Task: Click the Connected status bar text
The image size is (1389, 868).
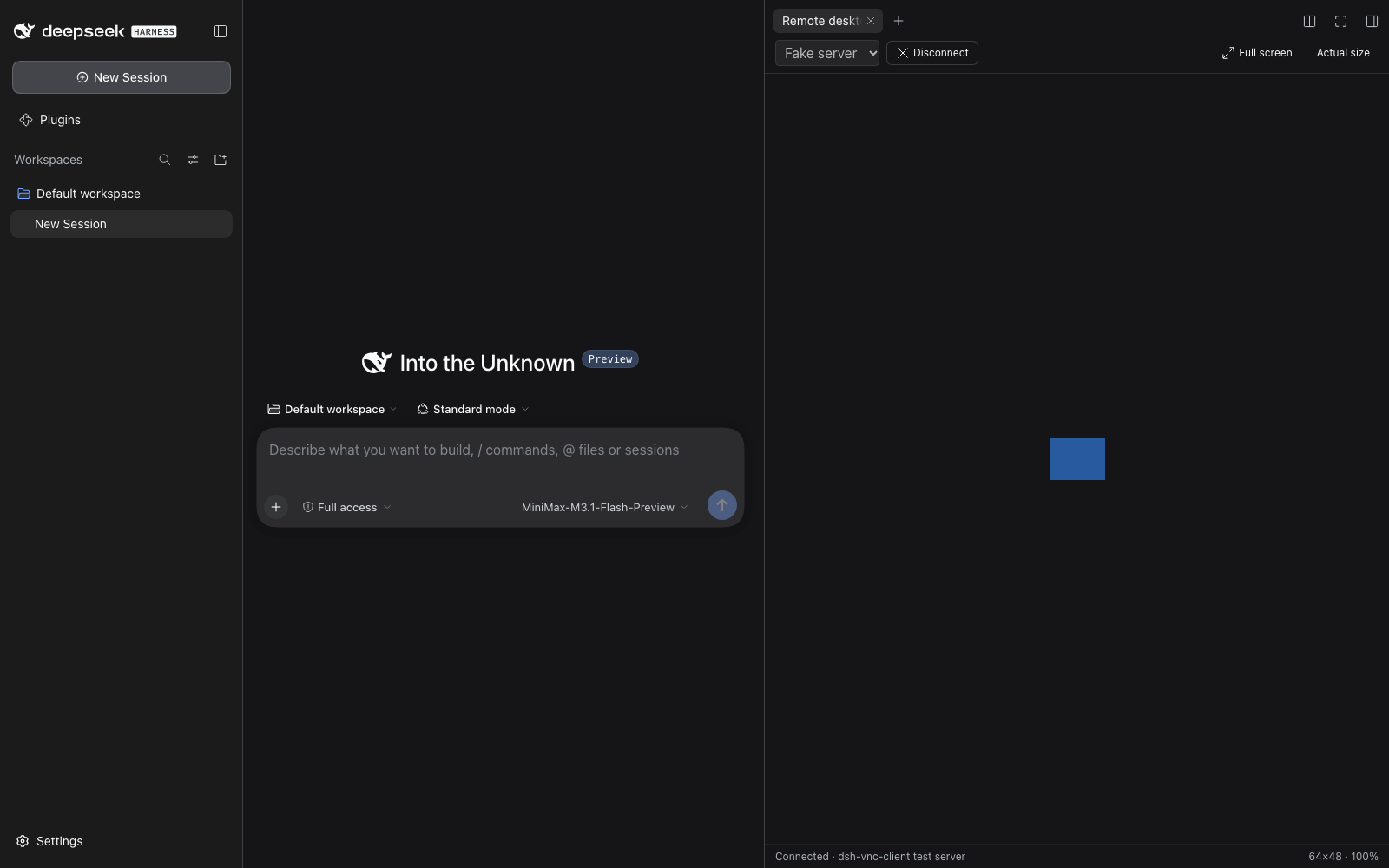Action: click(870, 857)
